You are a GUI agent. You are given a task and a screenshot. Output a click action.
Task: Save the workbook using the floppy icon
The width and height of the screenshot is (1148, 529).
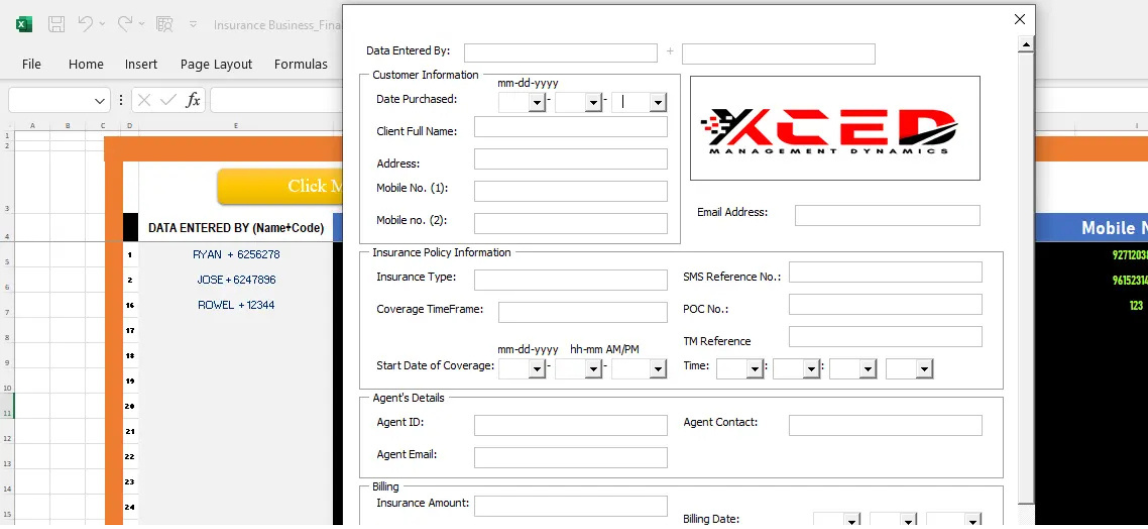coord(56,25)
